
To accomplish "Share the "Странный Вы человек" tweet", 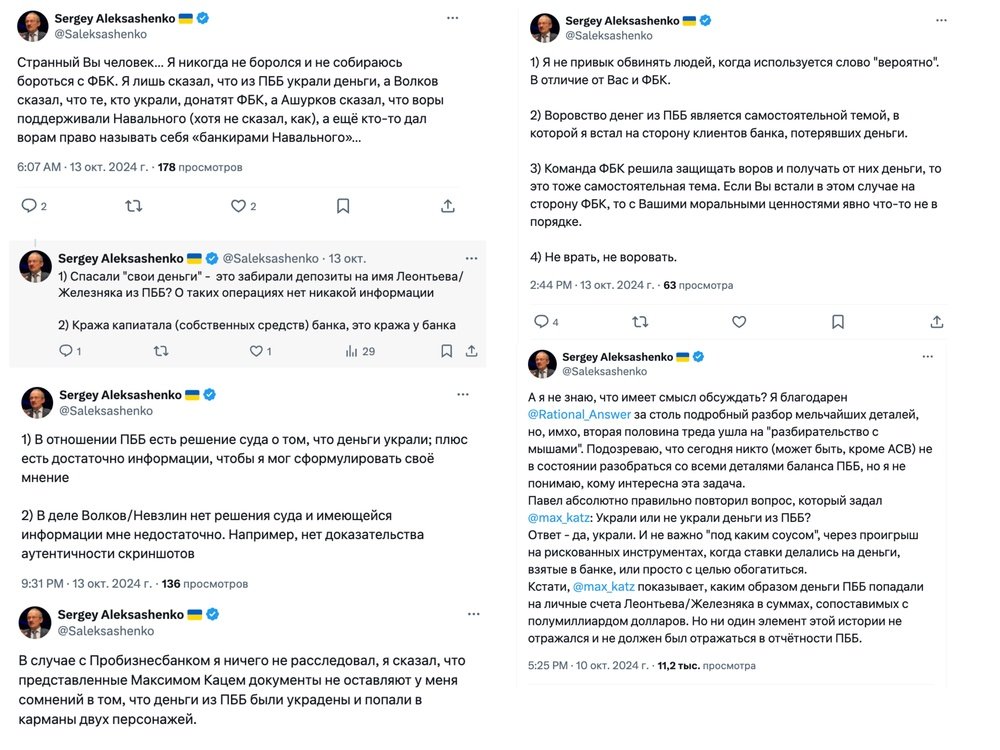I will click(447, 206).
